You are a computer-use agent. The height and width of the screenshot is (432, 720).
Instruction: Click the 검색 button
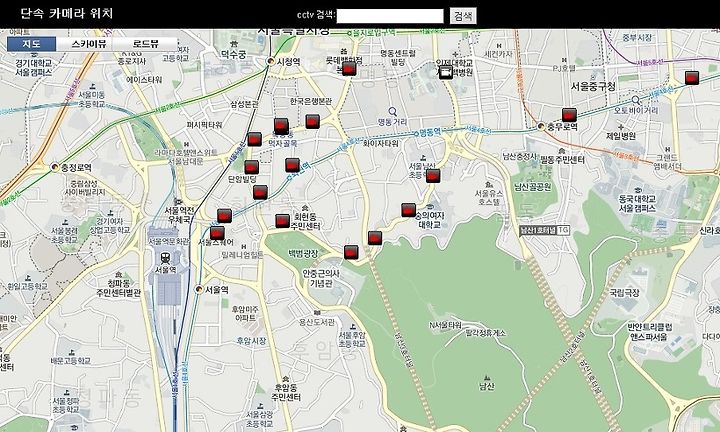[463, 16]
